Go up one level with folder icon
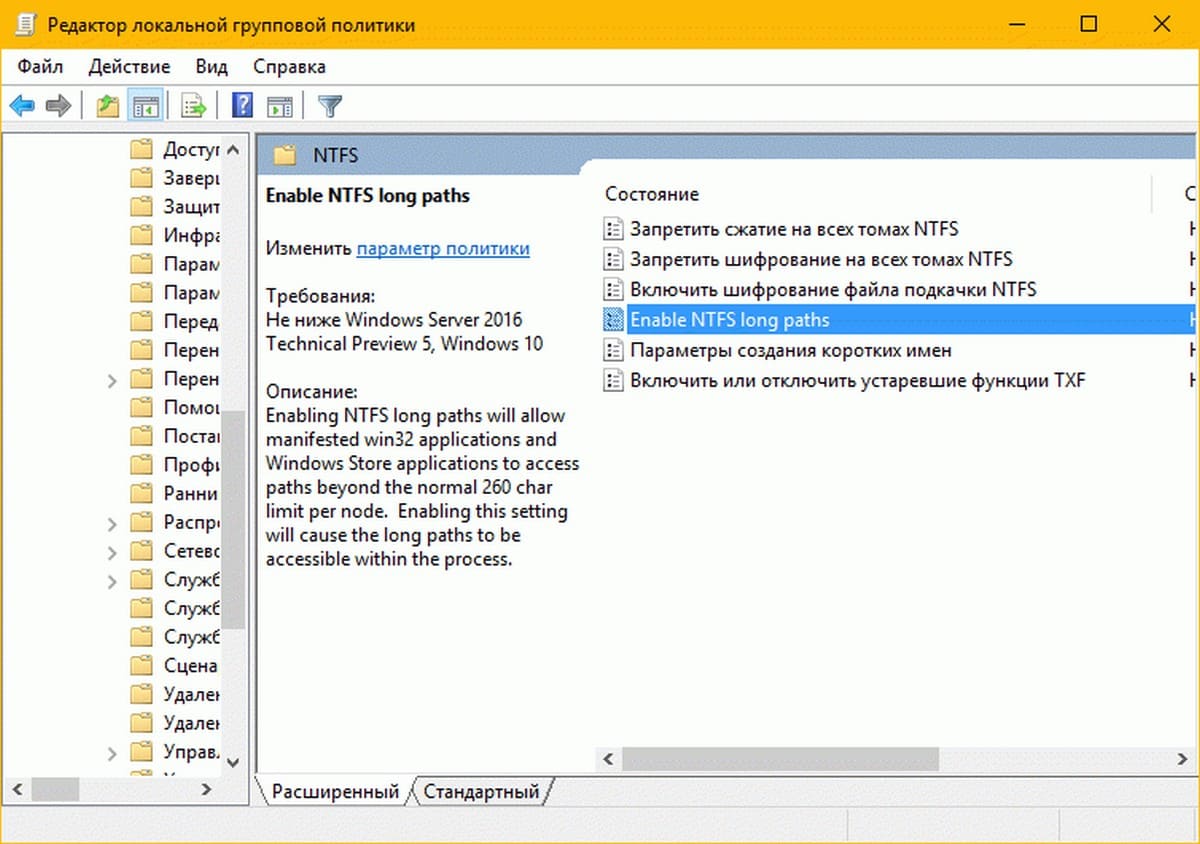Viewport: 1200px width, 844px height. click(x=108, y=106)
